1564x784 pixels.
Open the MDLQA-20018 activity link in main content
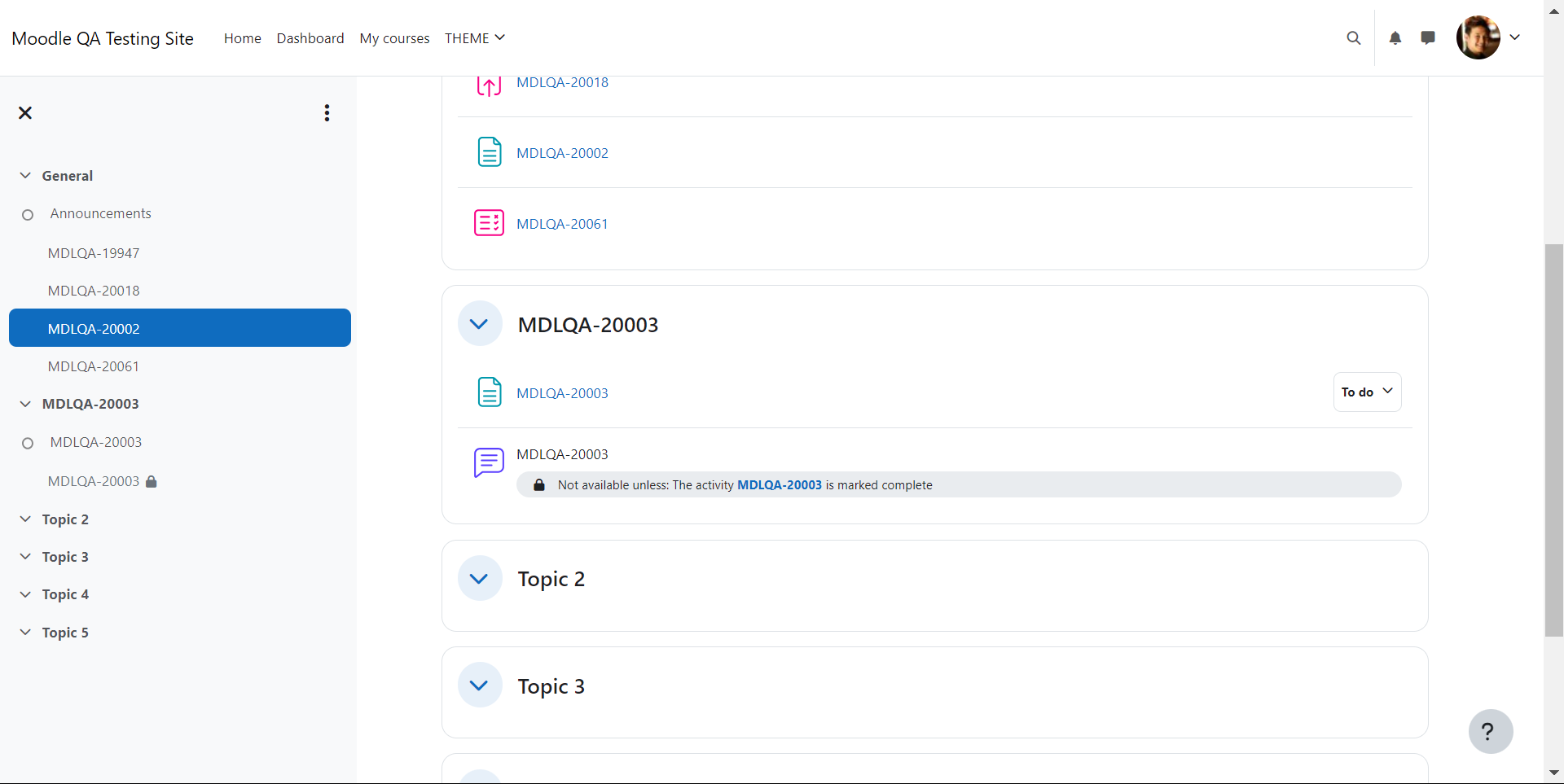pyautogui.click(x=562, y=82)
